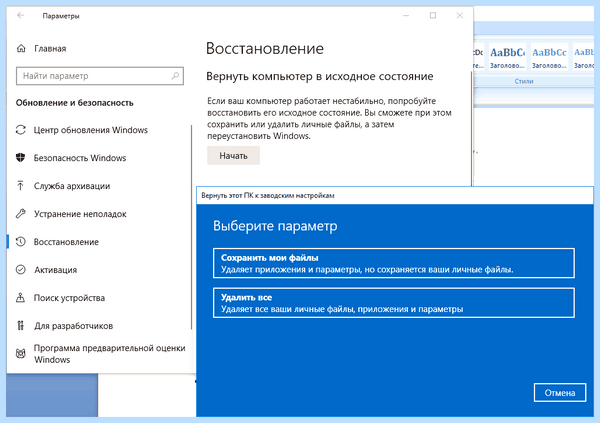Screen dimensions: 600x423
Task: Click the upload arrow icon for Служба архивации
Action: [x=21, y=186]
